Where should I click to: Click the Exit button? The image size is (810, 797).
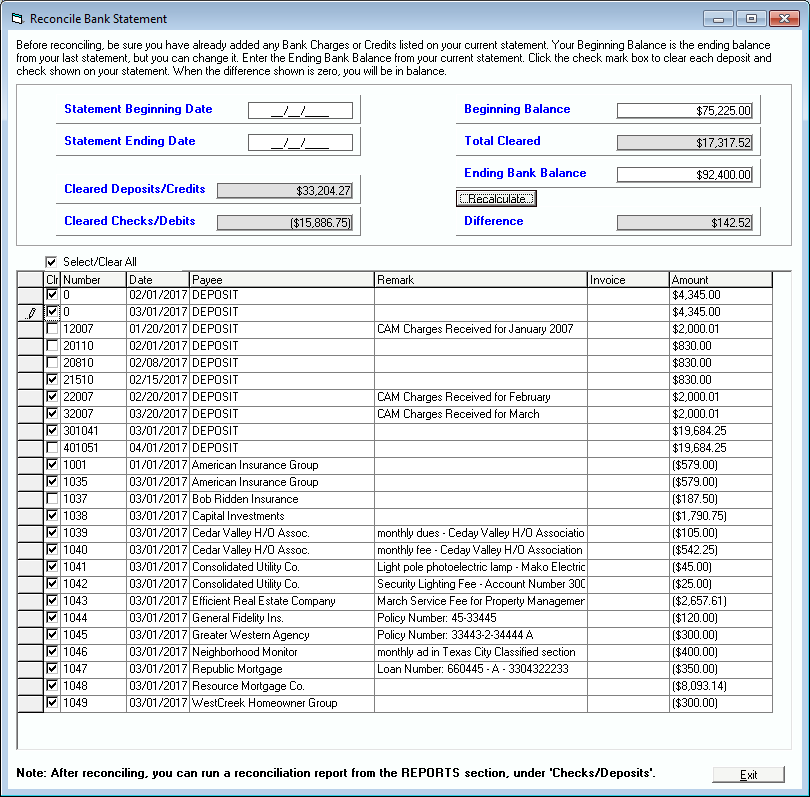click(748, 775)
